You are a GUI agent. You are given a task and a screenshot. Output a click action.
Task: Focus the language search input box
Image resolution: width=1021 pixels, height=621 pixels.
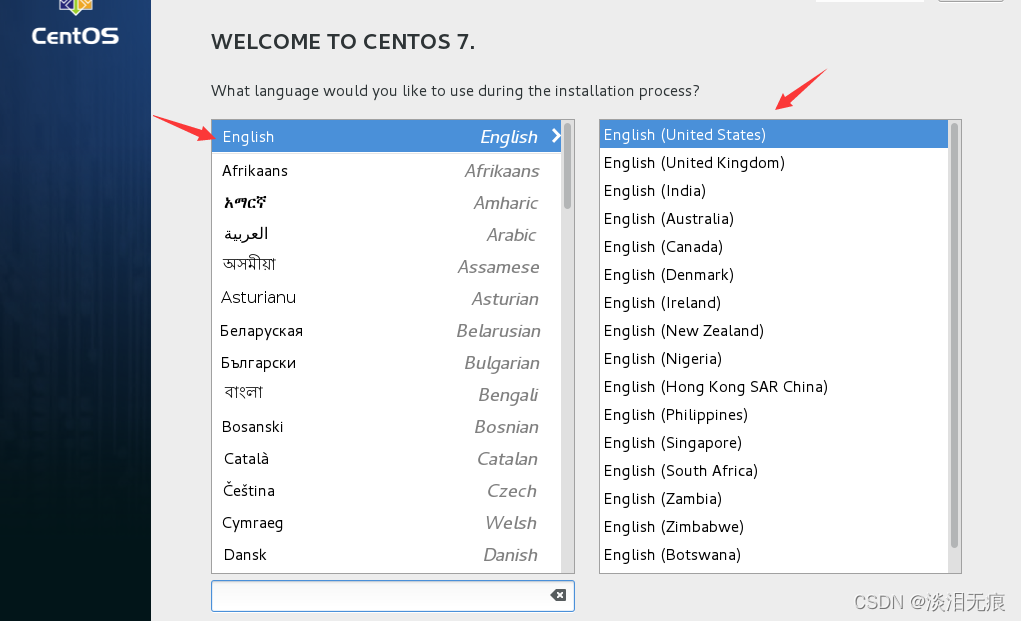point(393,596)
